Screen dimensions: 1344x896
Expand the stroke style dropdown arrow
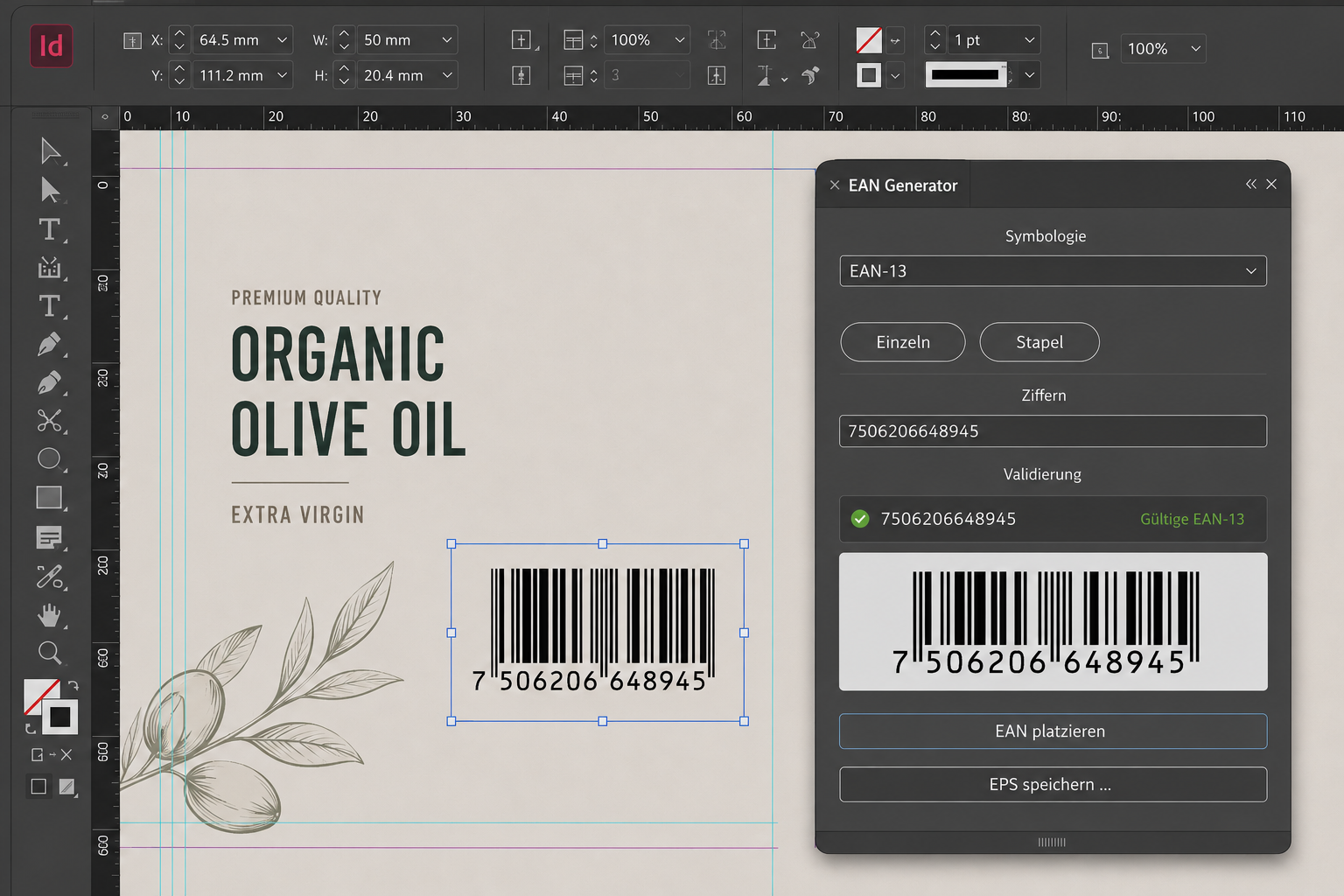[x=1030, y=75]
